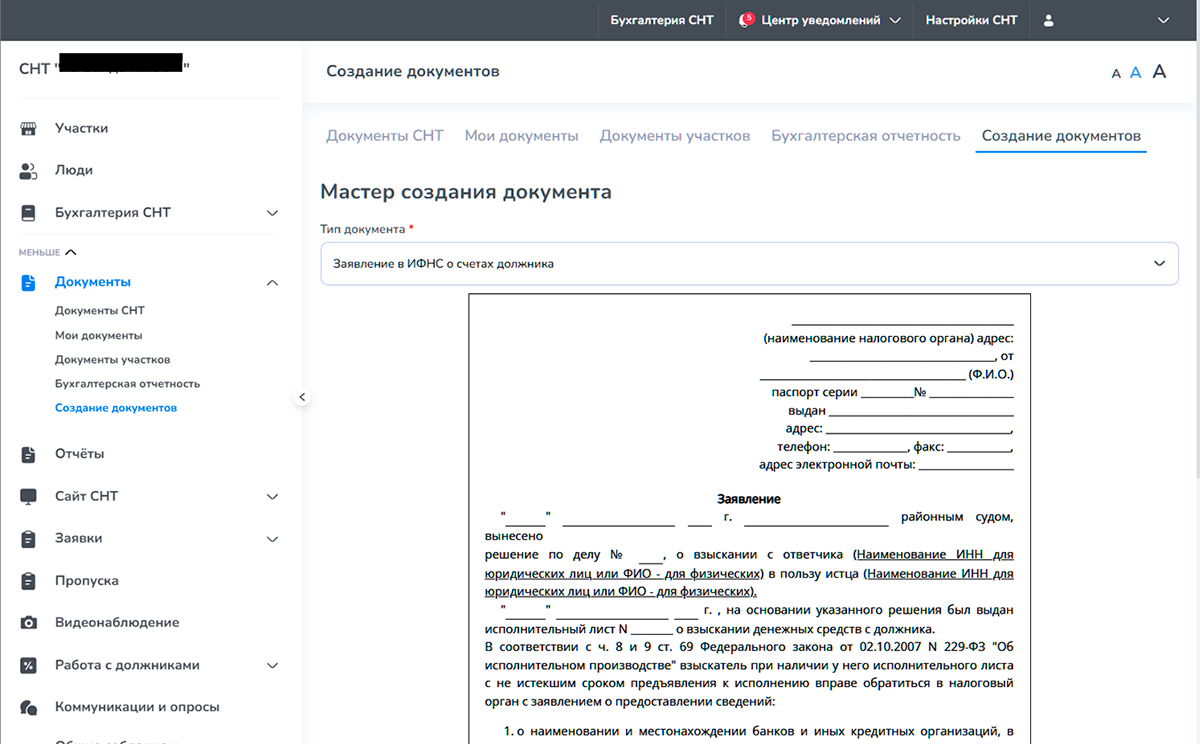Open Бухгалтерия СНТ in top bar
The width and height of the screenshot is (1200, 744).
pyautogui.click(x=662, y=20)
